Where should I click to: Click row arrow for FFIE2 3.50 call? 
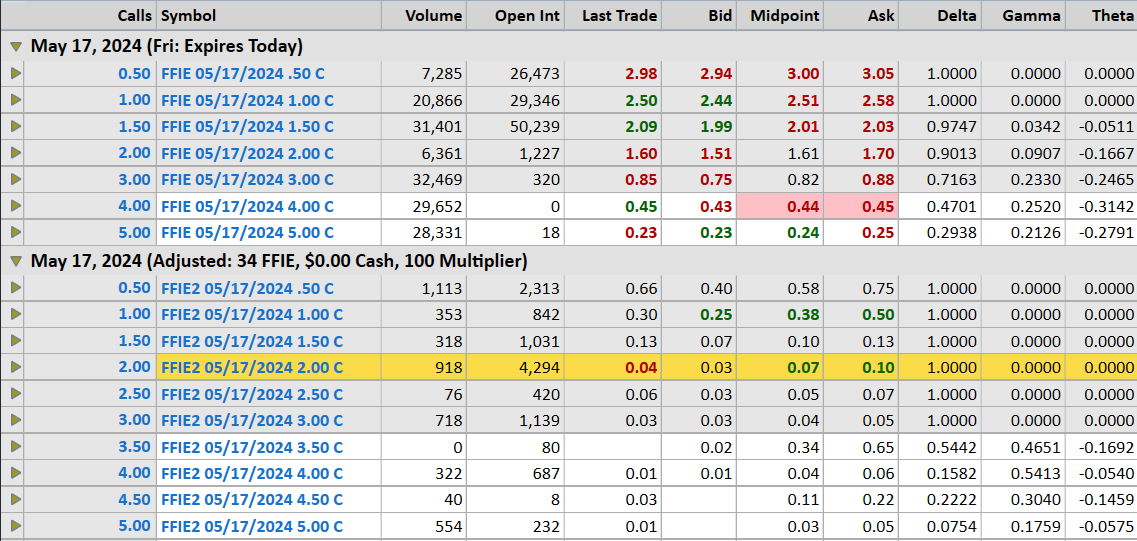[15, 447]
